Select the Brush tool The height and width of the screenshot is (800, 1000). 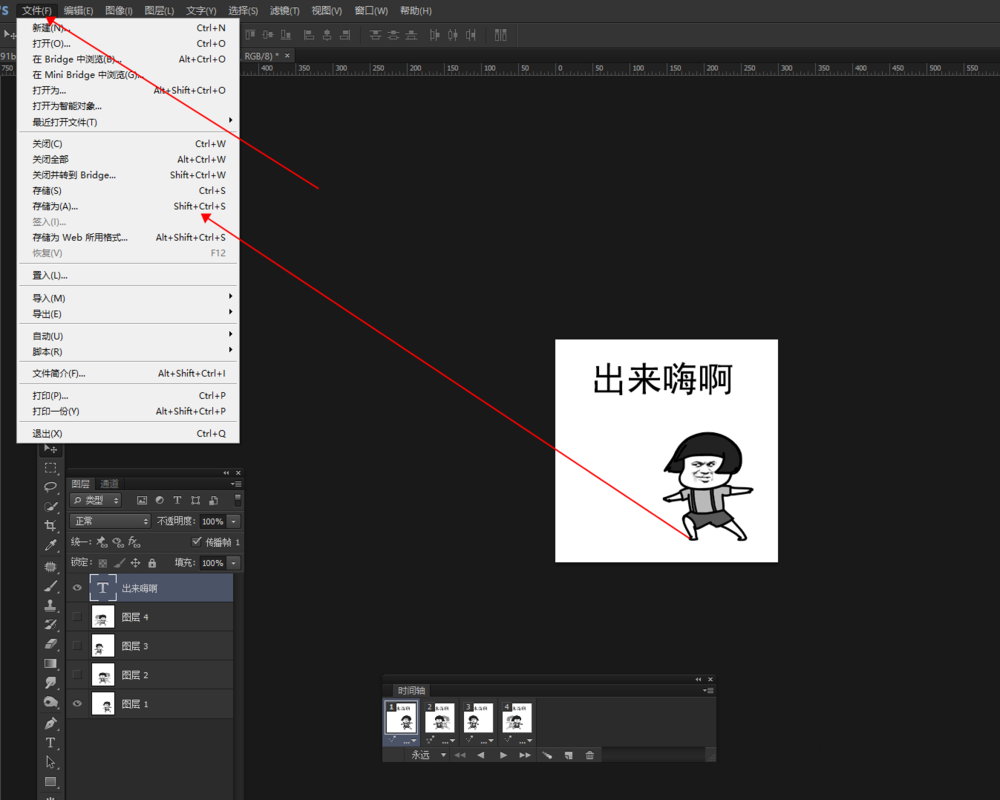coord(50,586)
